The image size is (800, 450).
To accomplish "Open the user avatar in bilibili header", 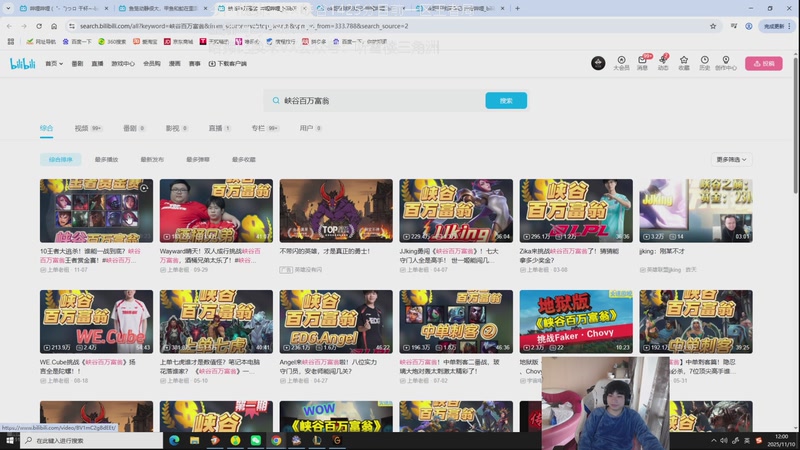I will 598,63.
